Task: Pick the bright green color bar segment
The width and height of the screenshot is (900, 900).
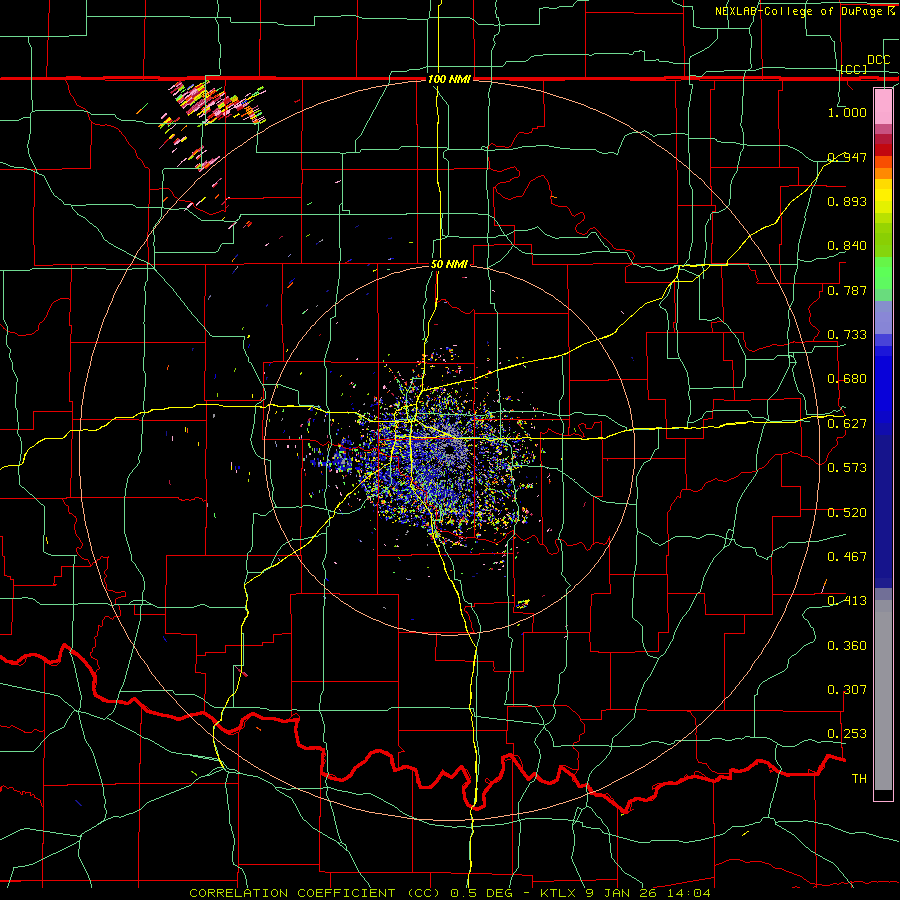Action: tap(883, 274)
